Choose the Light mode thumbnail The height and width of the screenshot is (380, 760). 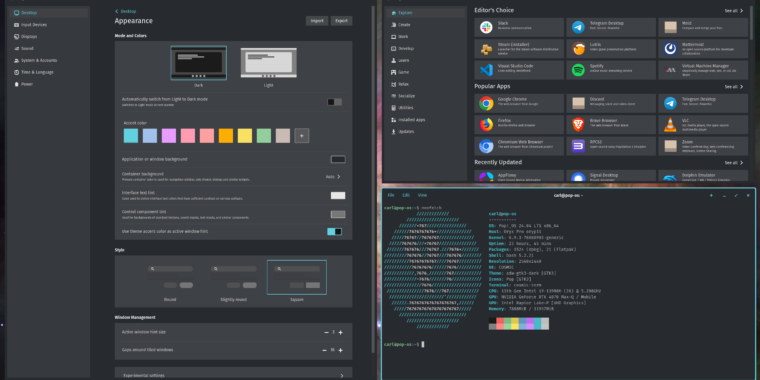269,63
